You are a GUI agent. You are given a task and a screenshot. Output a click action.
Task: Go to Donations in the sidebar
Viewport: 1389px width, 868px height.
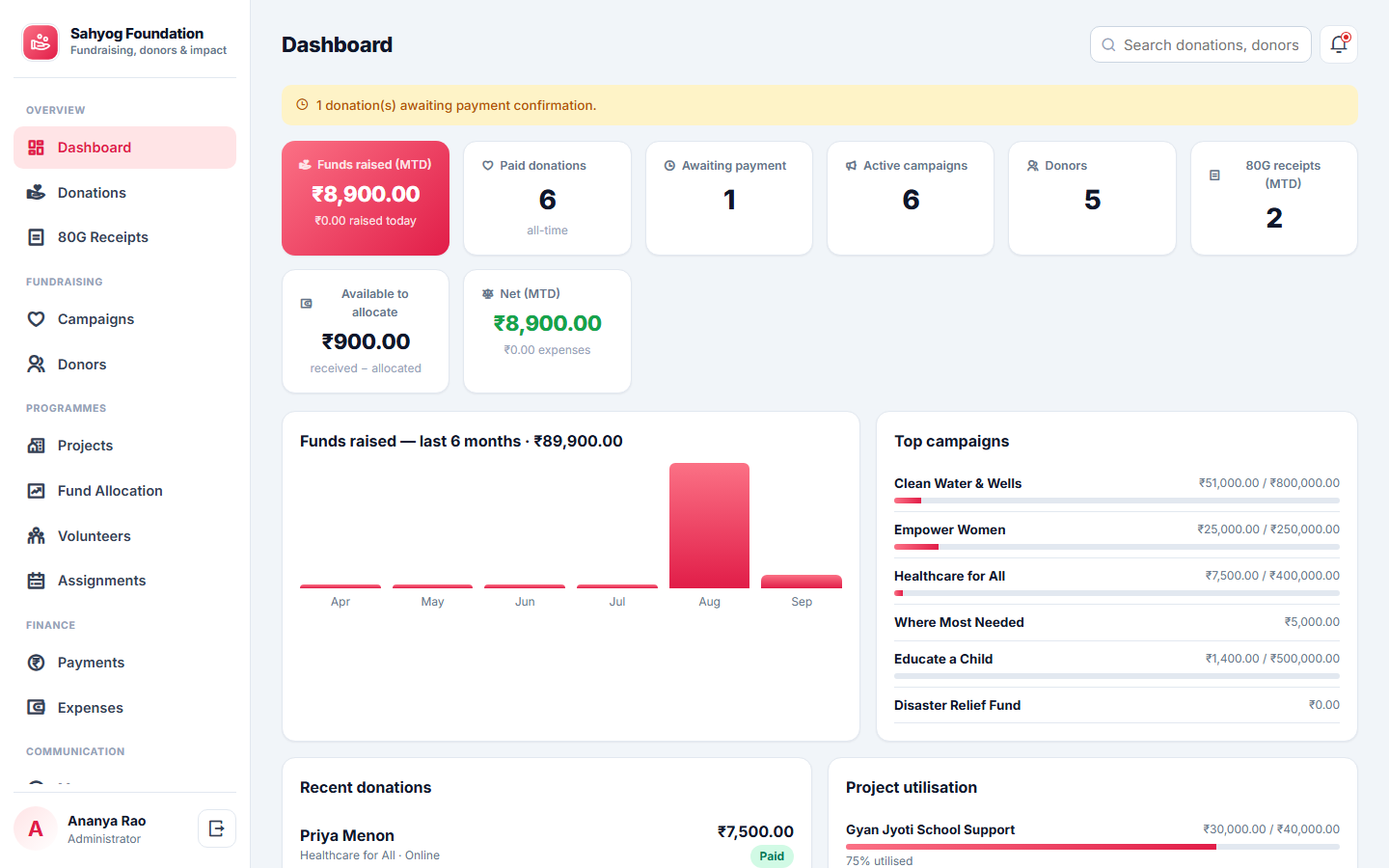coord(124,193)
